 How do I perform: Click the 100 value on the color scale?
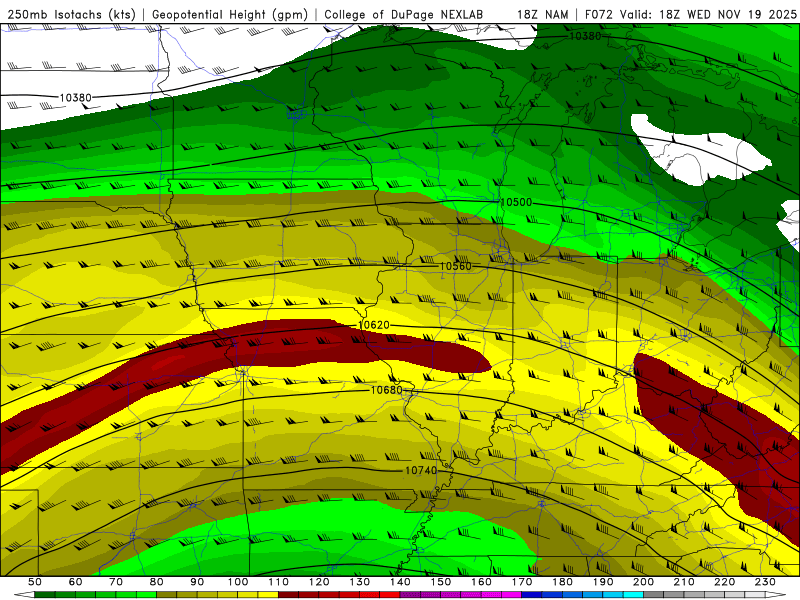coord(237,582)
